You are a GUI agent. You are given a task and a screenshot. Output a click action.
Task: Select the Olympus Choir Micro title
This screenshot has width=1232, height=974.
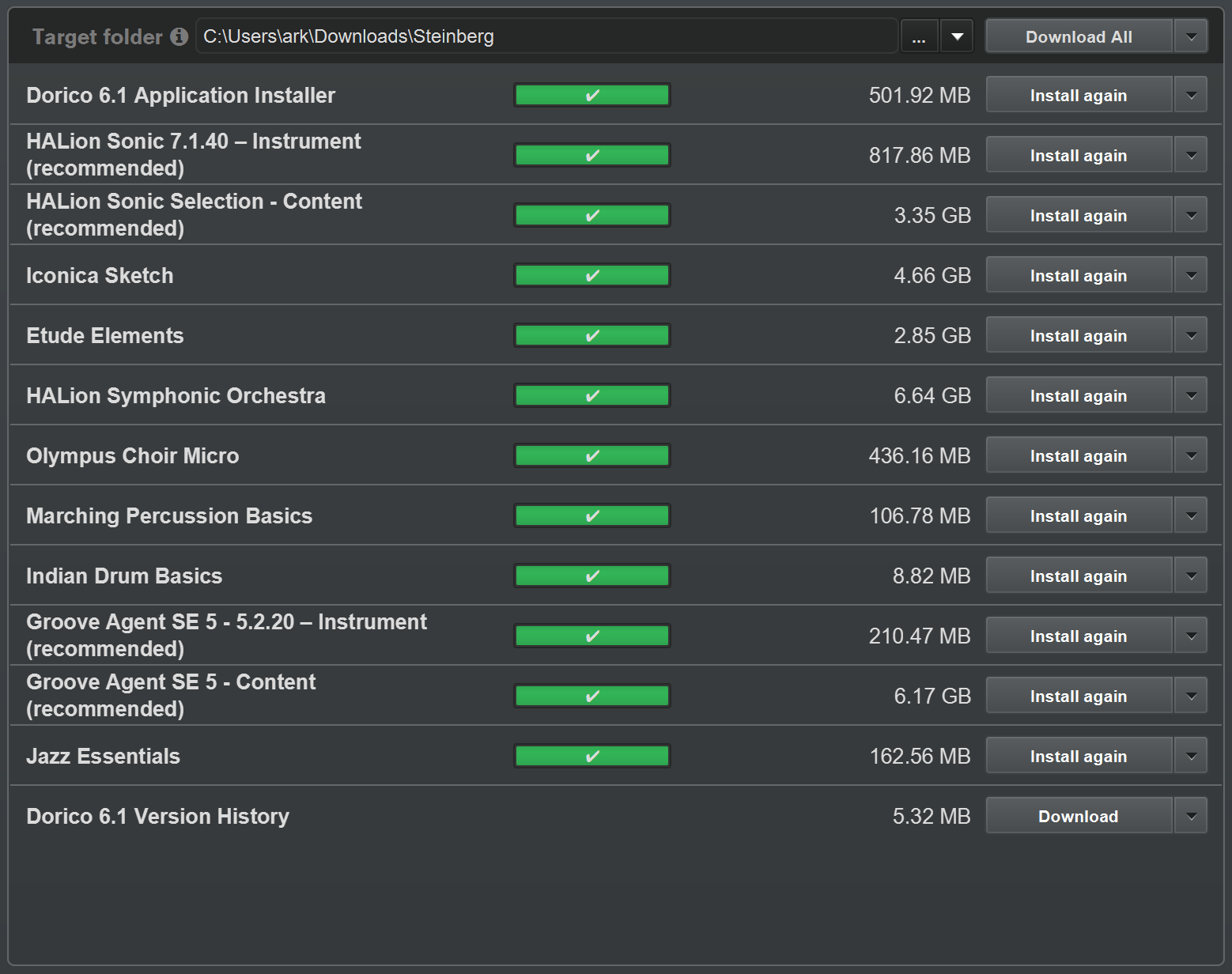tap(133, 456)
